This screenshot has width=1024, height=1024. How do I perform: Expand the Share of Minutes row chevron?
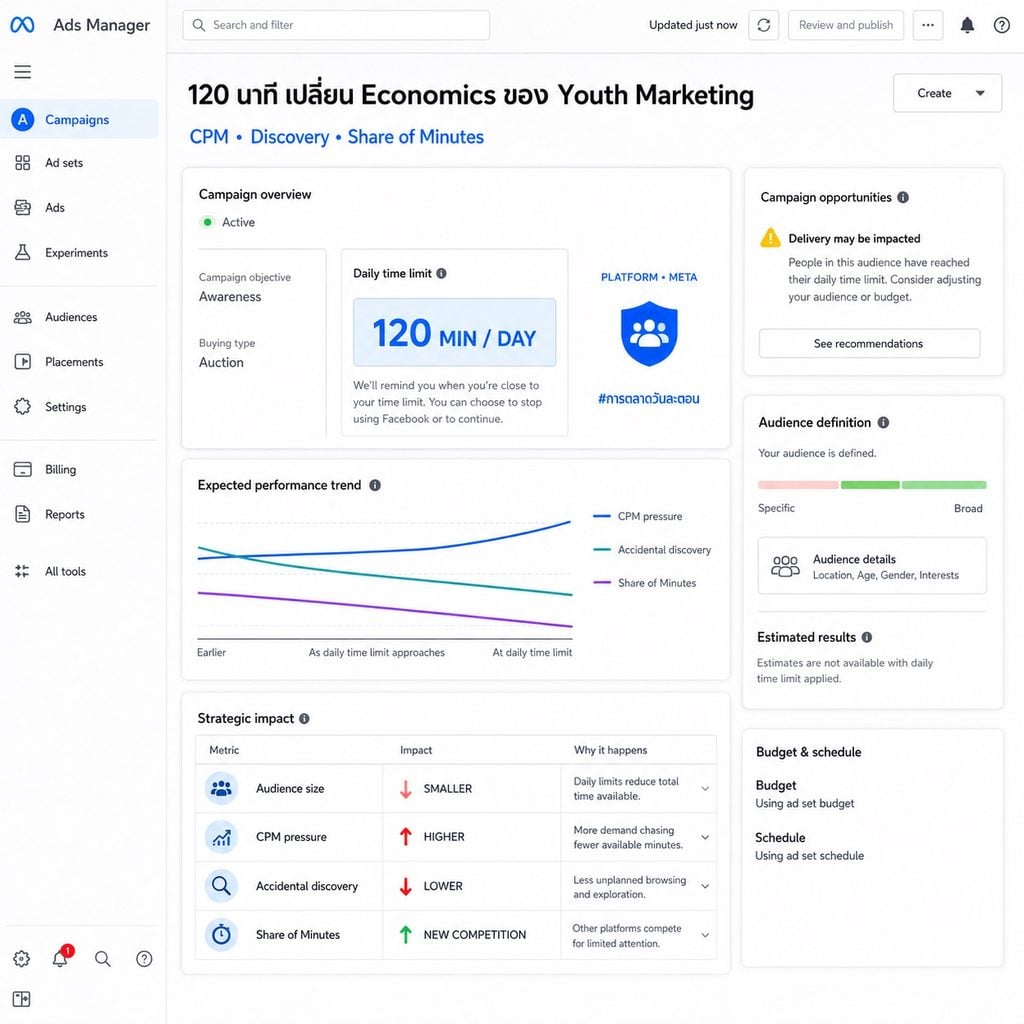(705, 935)
